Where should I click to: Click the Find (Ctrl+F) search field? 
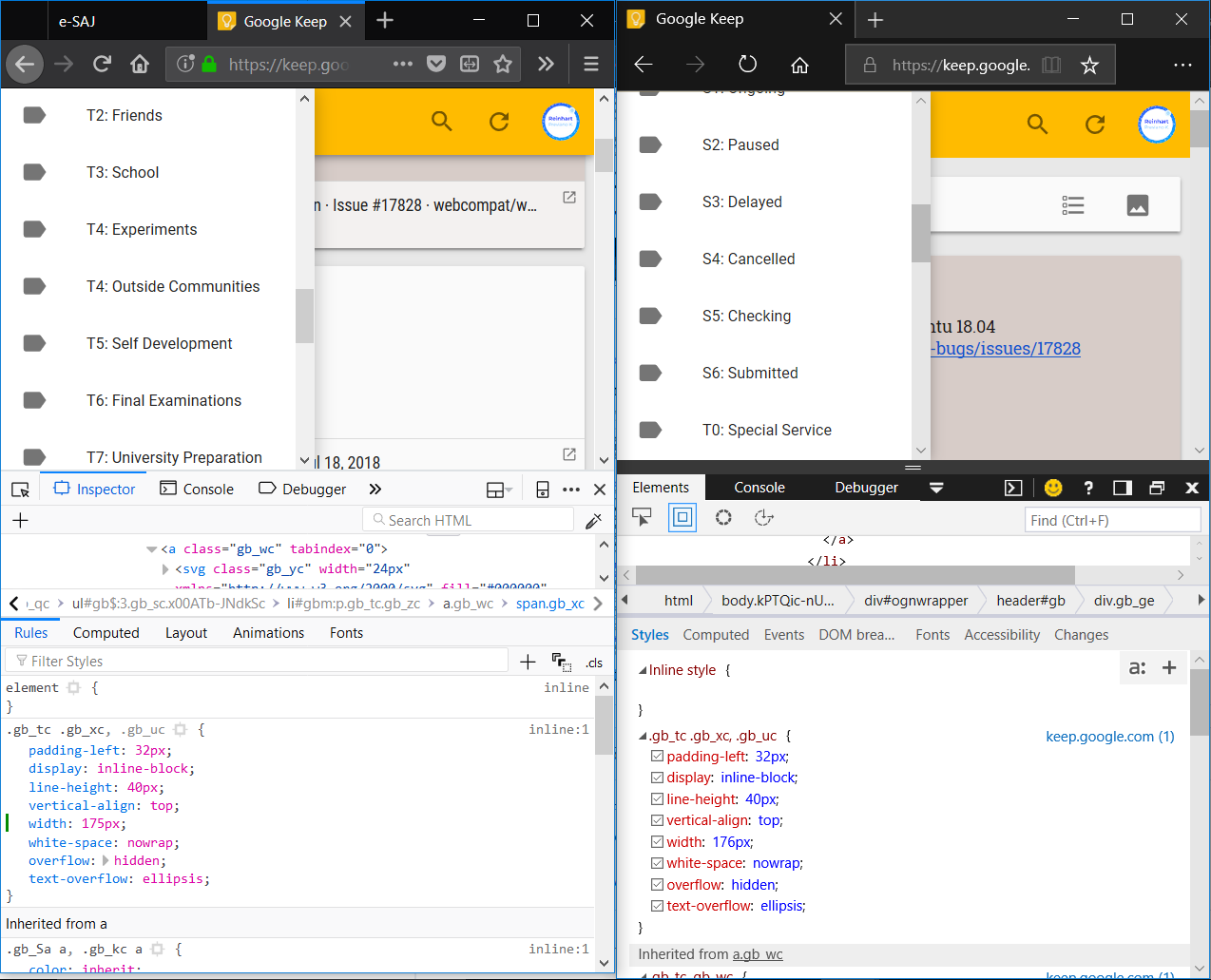[1112, 519]
